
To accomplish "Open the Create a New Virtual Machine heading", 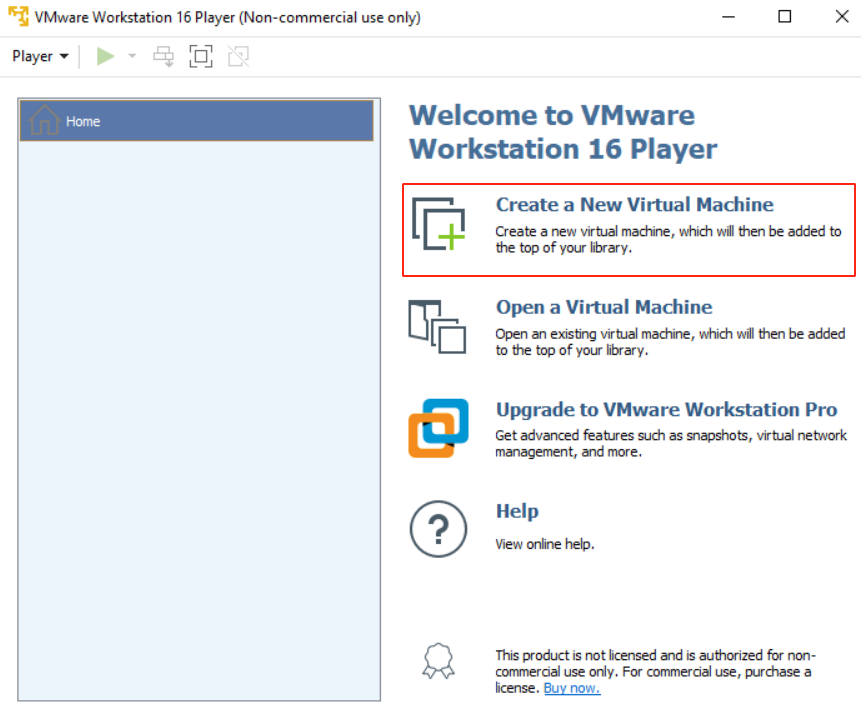I will click(634, 205).
